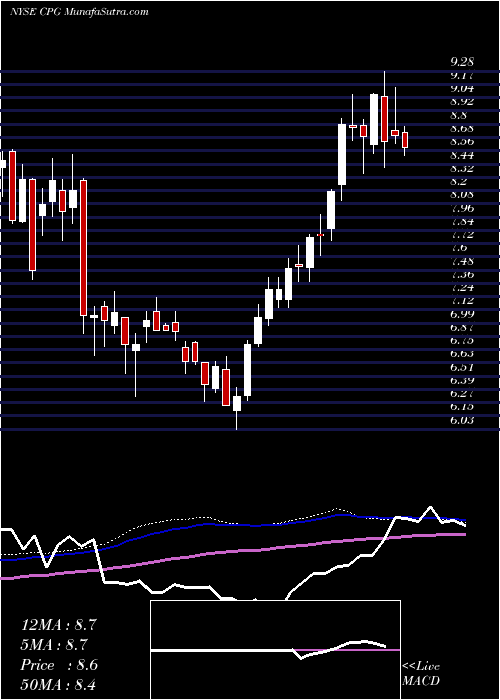Click the 8.2 price axis label
This screenshot has height=700, width=500.
(x=458, y=181)
